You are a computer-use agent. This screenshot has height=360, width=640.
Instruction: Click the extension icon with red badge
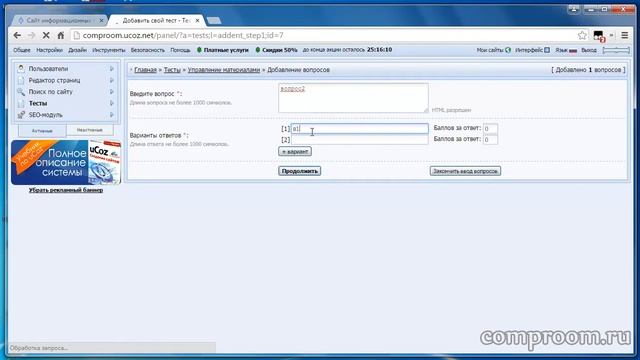coord(599,36)
